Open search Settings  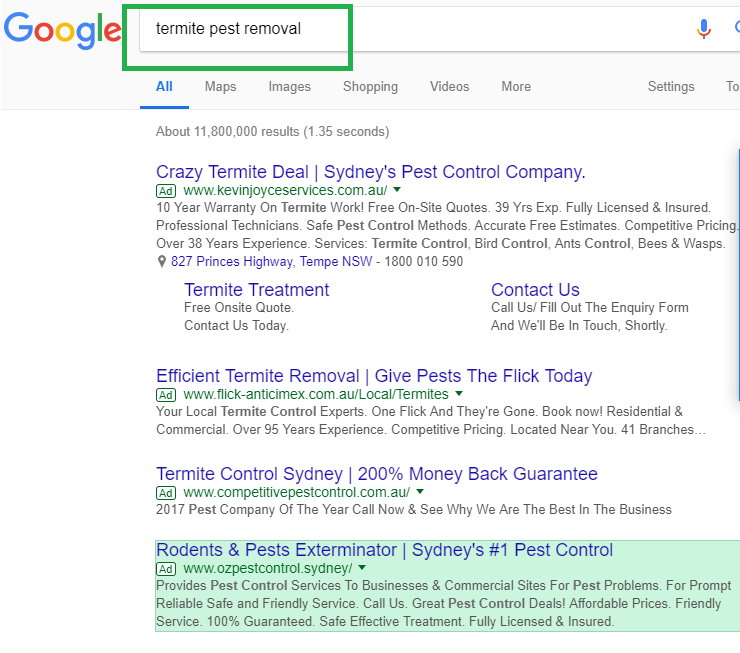[671, 87]
